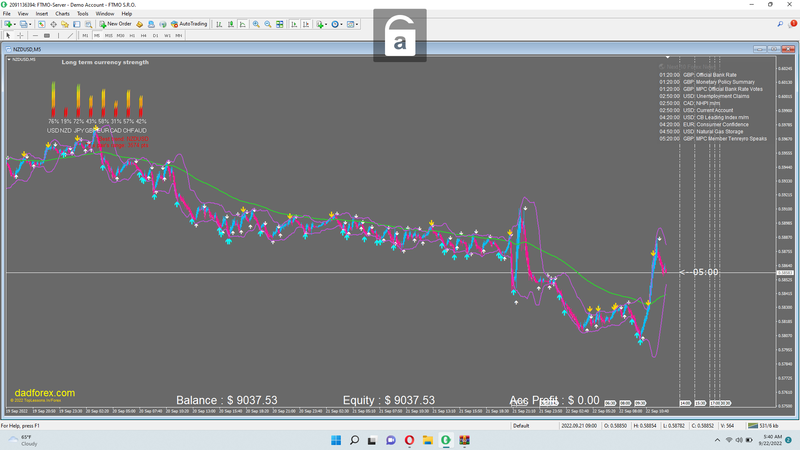Screen dimensions: 800x450
Task: Click the chart price scale axis
Action: point(786,230)
